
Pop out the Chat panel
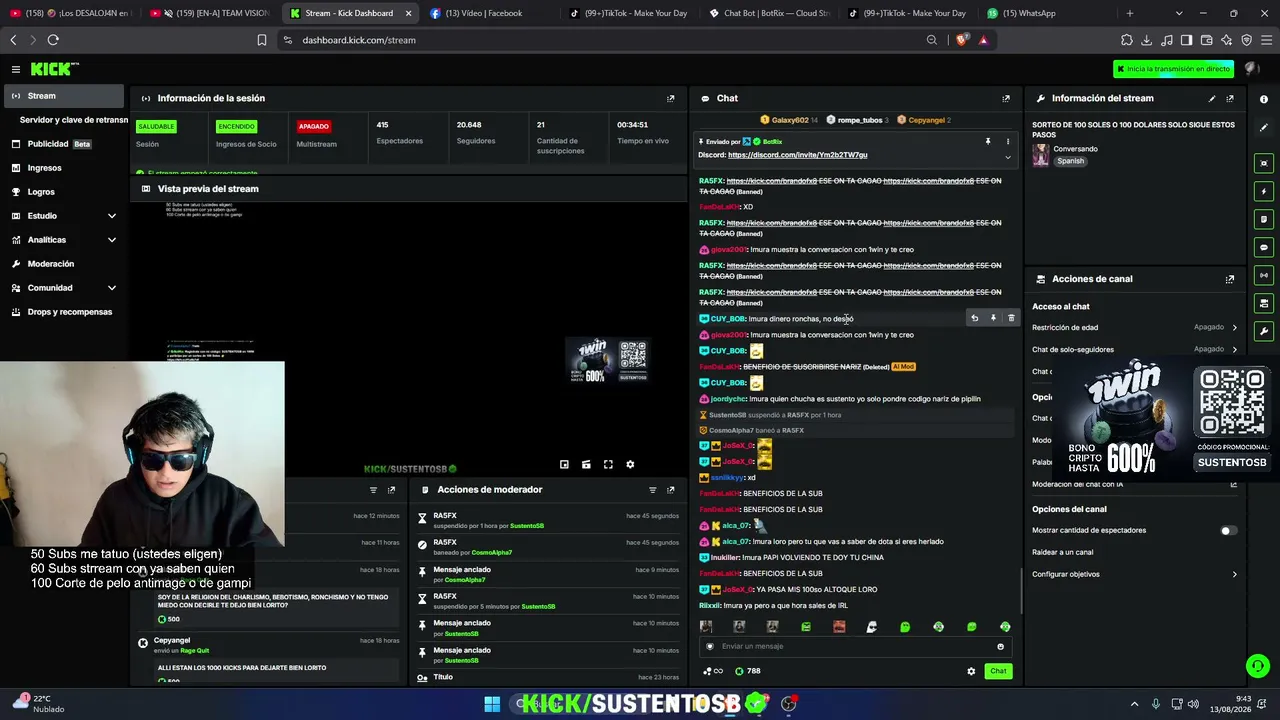point(1006,98)
